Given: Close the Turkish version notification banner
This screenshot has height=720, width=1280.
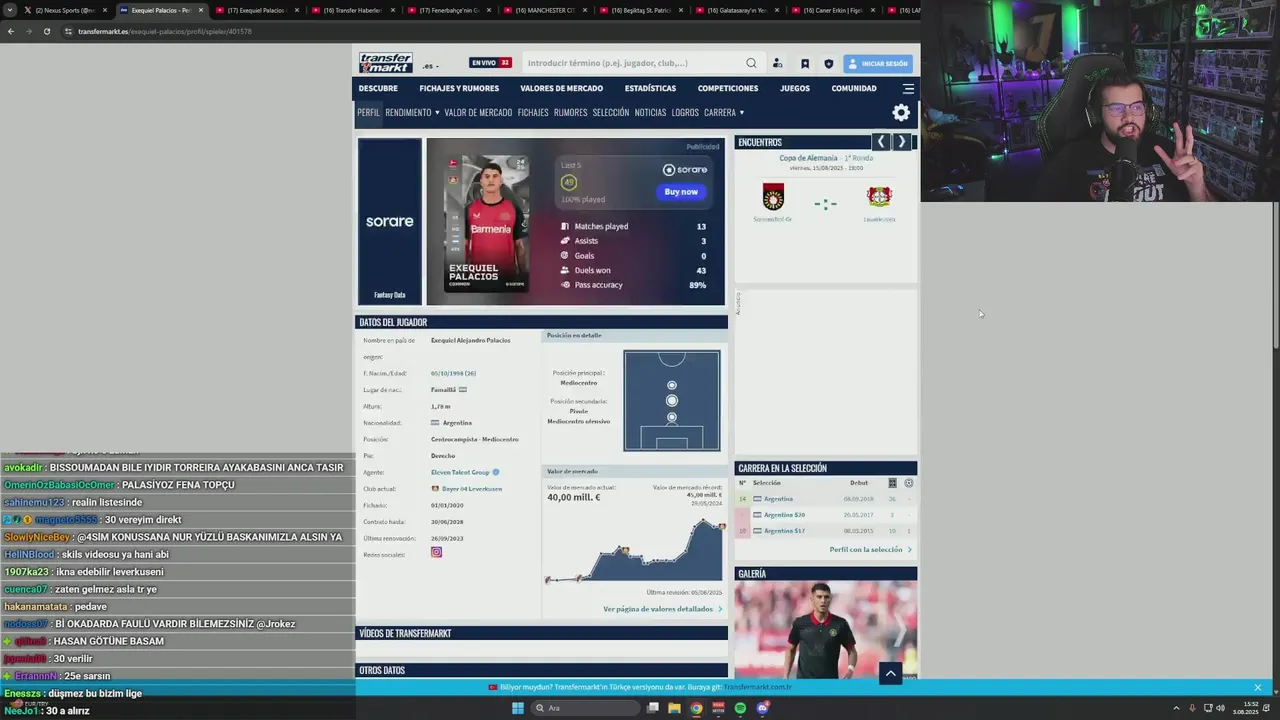Looking at the screenshot, I should 1257,687.
